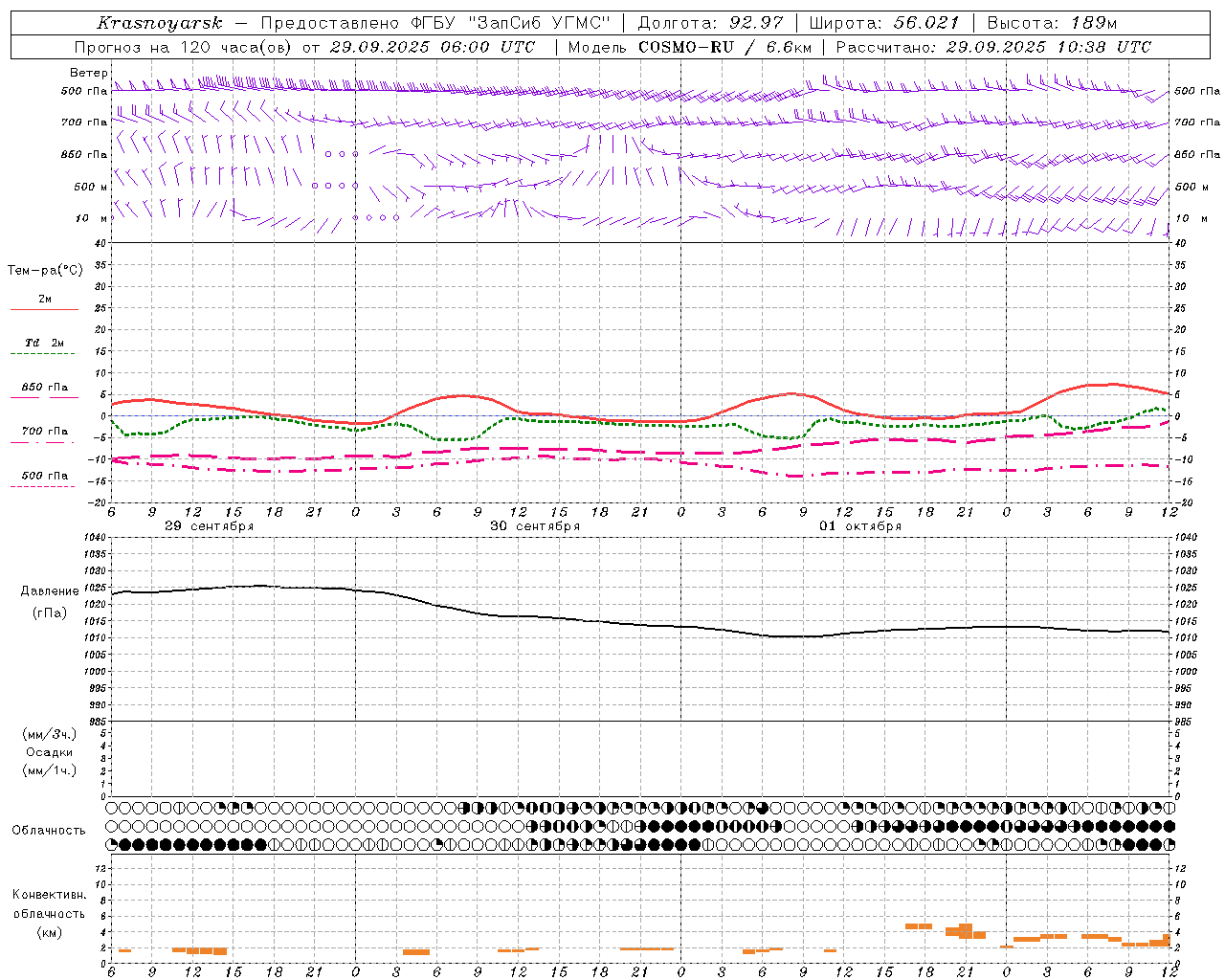Screen dimensions: 1225x980
Task: Click the '30 сентября' date label
Action: pyautogui.click(x=535, y=526)
